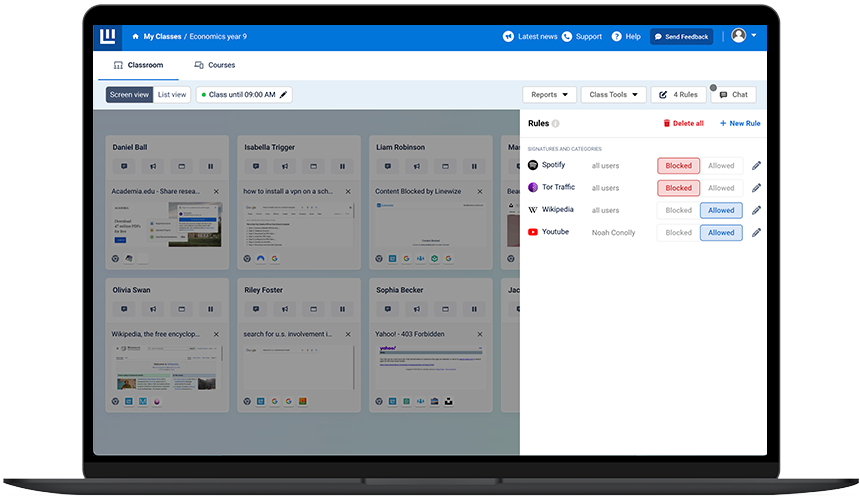Screen dimensions: 860x501
Task: Open the Chat button
Action: (733, 94)
